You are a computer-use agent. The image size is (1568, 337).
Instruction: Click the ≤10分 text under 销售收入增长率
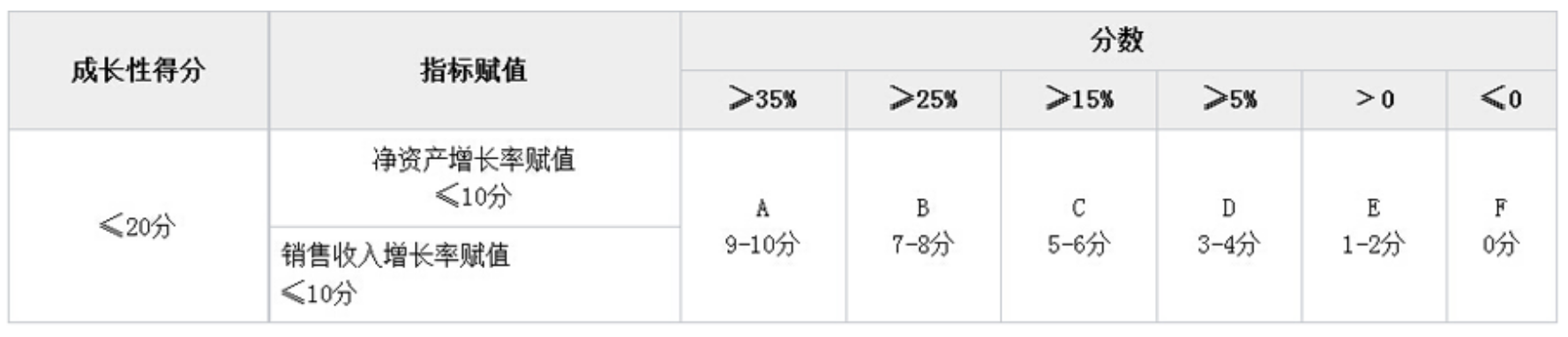click(x=319, y=292)
